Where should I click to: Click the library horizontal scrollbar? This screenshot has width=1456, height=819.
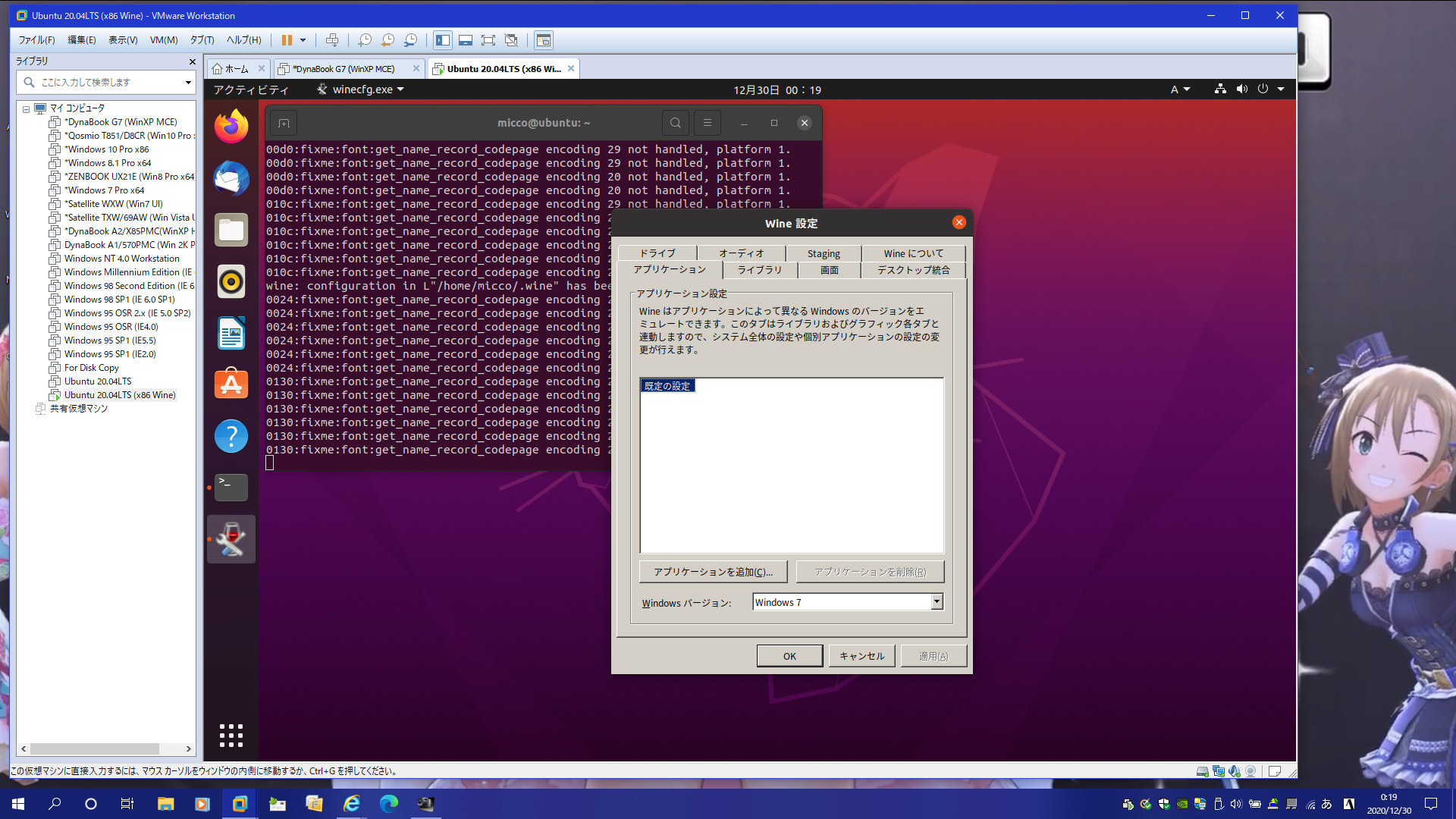pos(95,748)
